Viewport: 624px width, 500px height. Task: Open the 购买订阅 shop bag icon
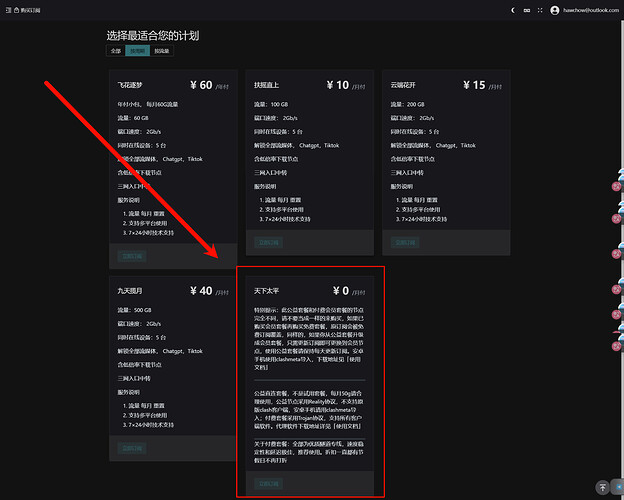click(16, 10)
